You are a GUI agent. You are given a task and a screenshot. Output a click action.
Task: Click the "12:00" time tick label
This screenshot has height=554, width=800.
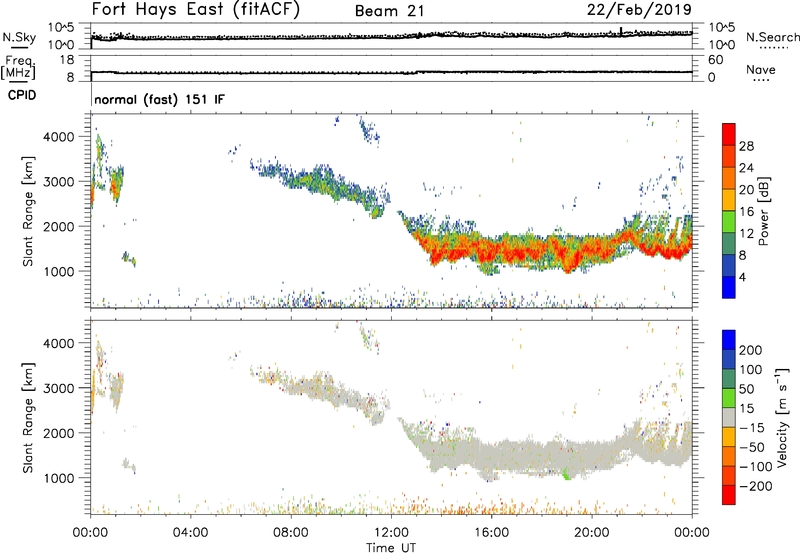(391, 533)
